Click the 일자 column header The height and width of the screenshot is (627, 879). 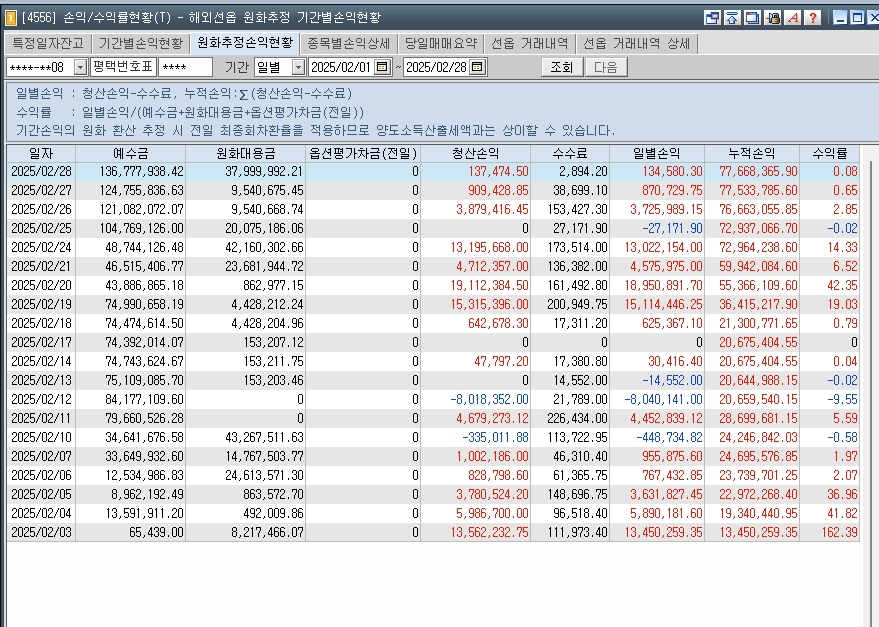pos(41,153)
